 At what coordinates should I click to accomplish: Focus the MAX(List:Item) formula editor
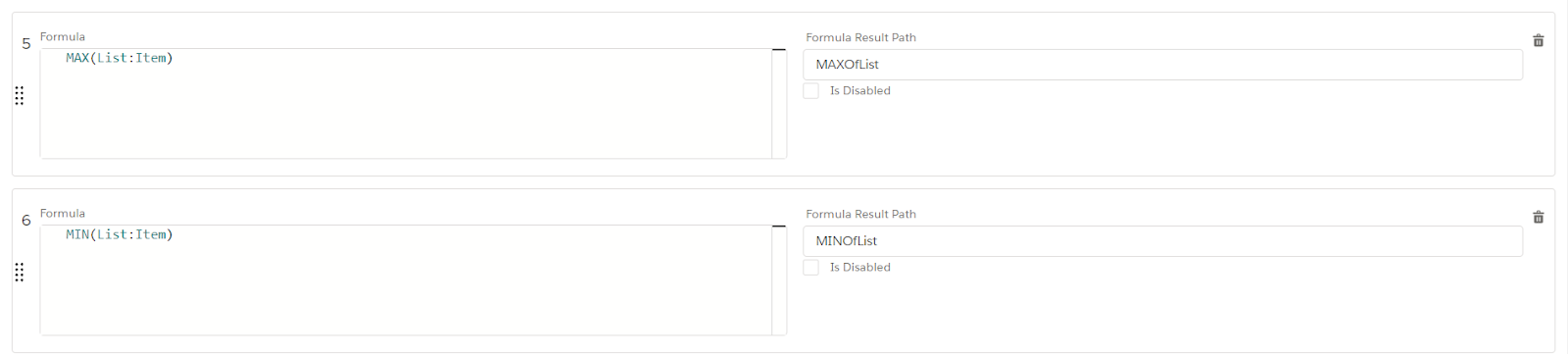point(406,103)
